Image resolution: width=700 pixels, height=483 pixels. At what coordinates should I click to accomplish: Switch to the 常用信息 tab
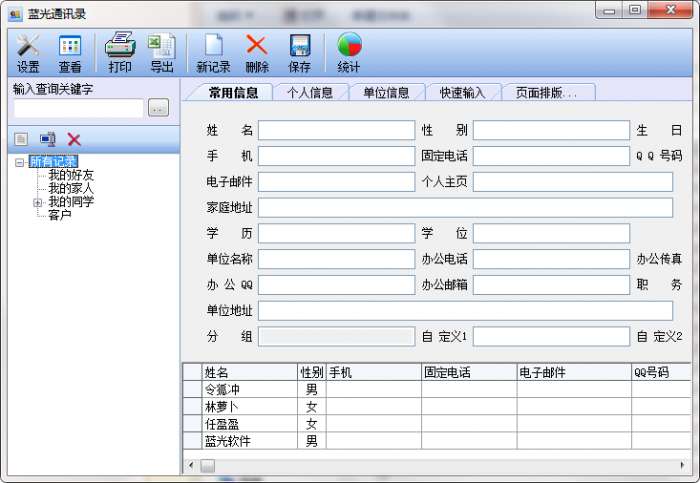coord(233,92)
